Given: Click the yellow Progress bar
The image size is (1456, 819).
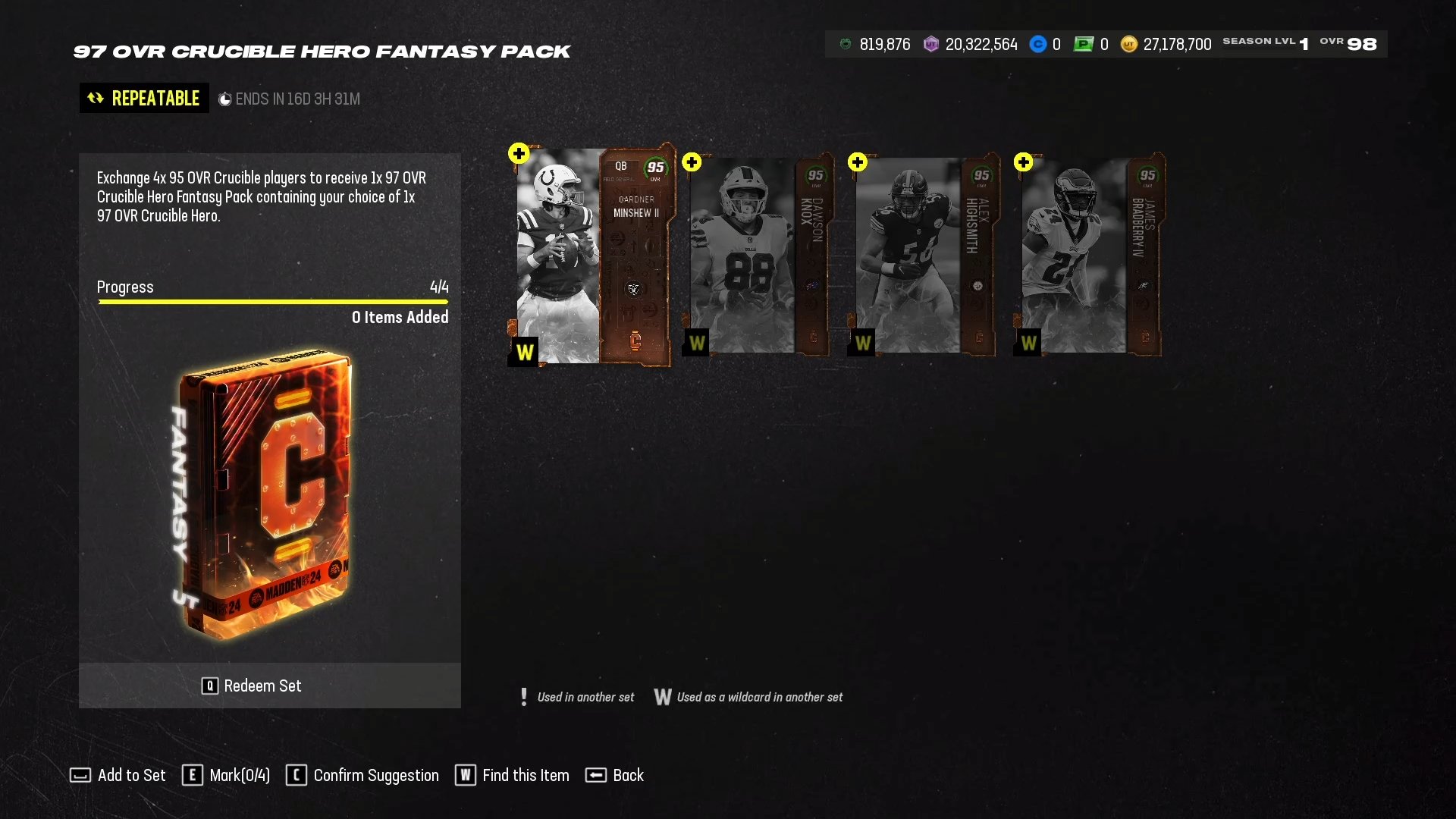Looking at the screenshot, I should [x=273, y=302].
